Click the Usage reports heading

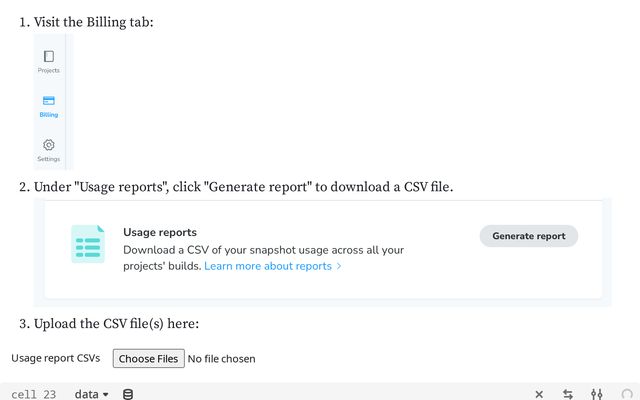tap(160, 232)
